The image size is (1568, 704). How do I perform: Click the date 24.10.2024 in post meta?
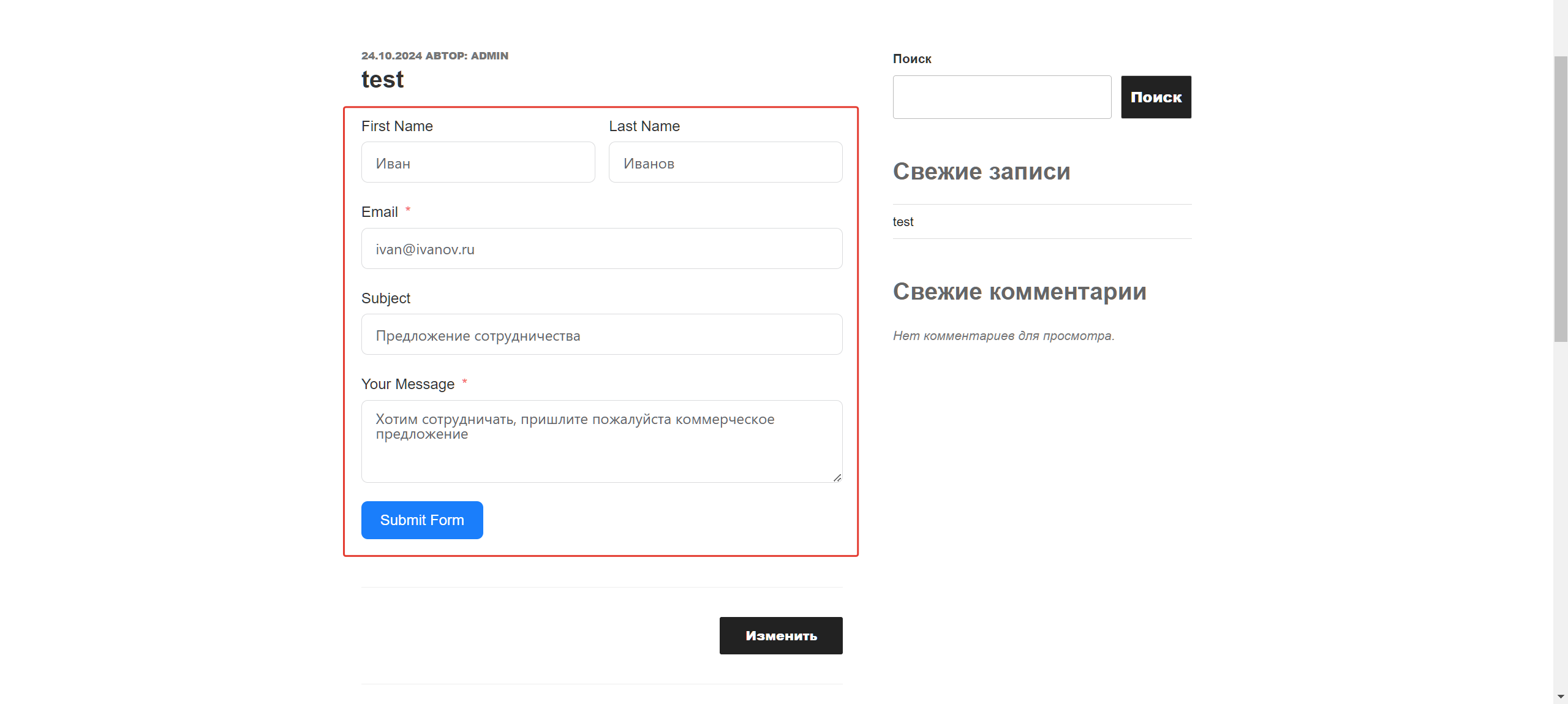tap(391, 56)
